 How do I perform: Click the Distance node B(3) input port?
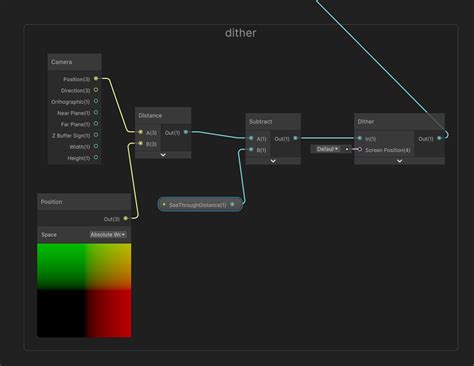click(141, 143)
